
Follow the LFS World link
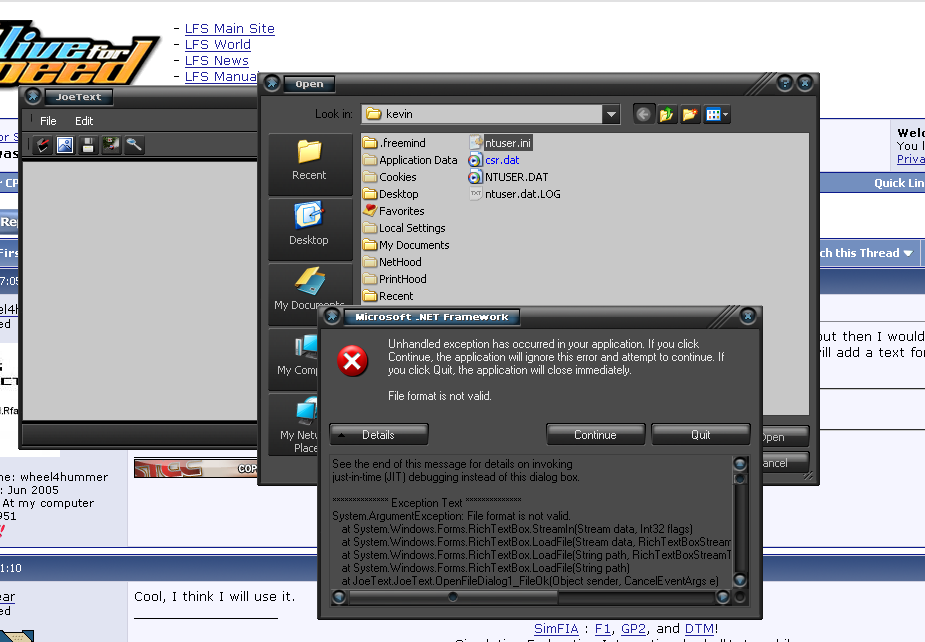[218, 45]
